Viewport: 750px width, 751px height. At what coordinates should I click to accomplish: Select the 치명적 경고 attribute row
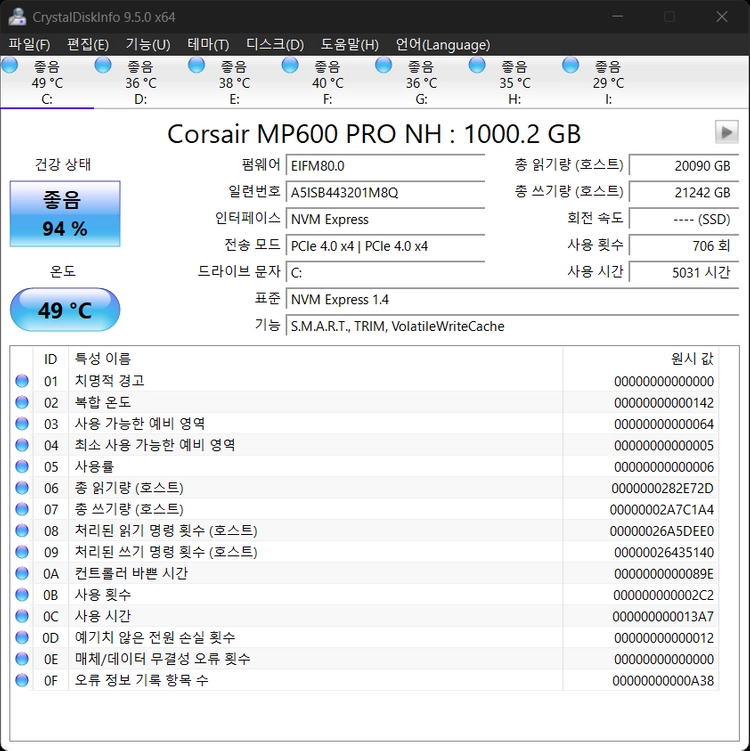(364, 381)
